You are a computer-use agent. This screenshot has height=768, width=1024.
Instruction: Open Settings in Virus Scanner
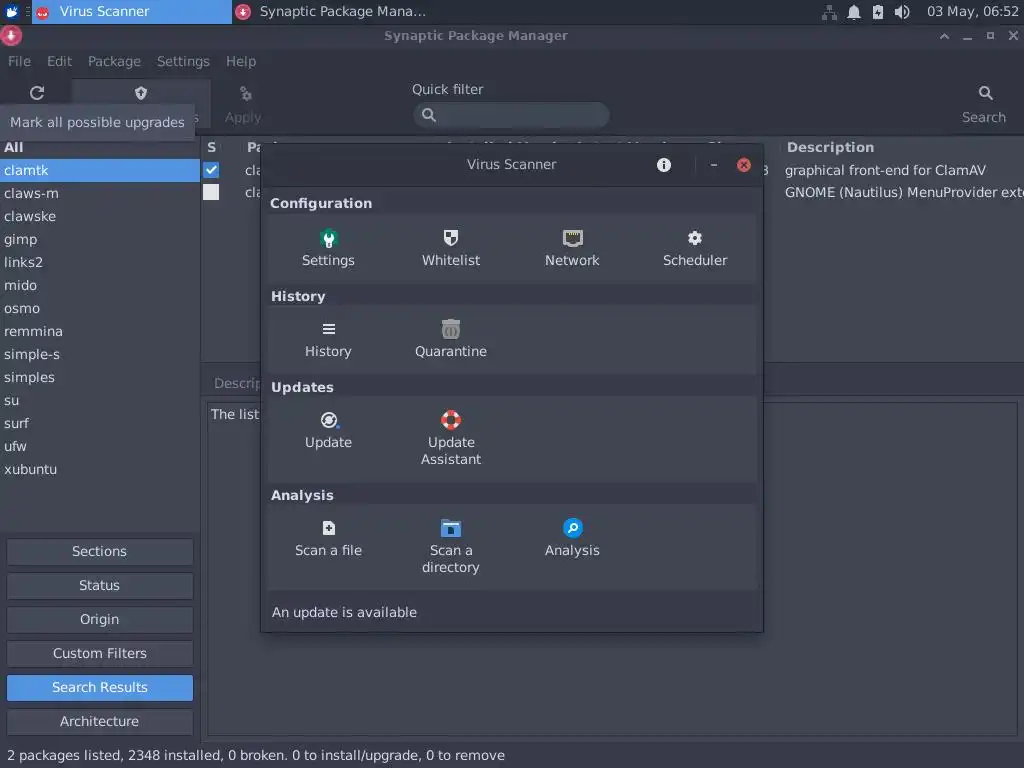point(328,248)
